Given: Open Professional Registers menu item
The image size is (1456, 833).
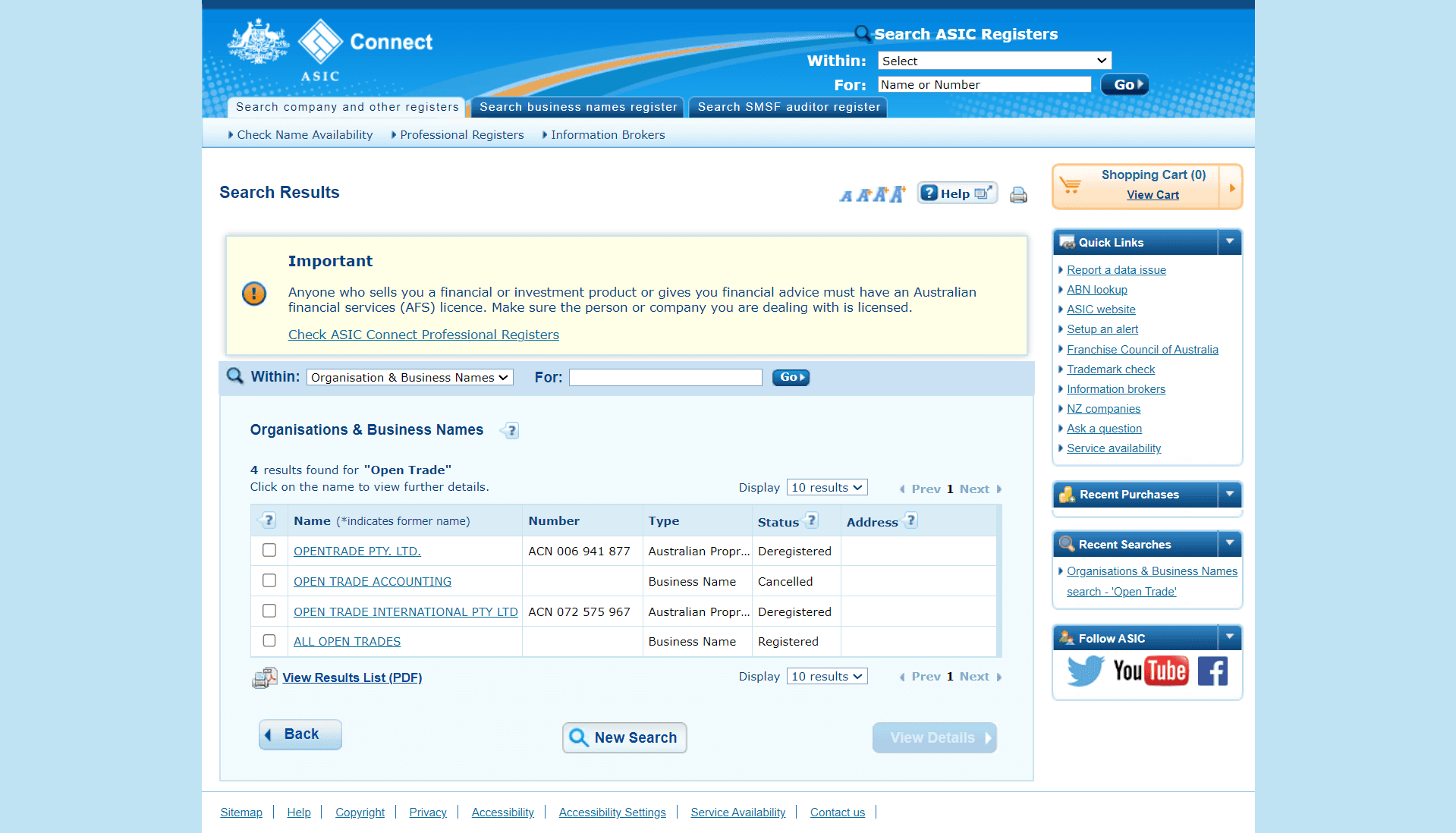Looking at the screenshot, I should pyautogui.click(x=461, y=134).
